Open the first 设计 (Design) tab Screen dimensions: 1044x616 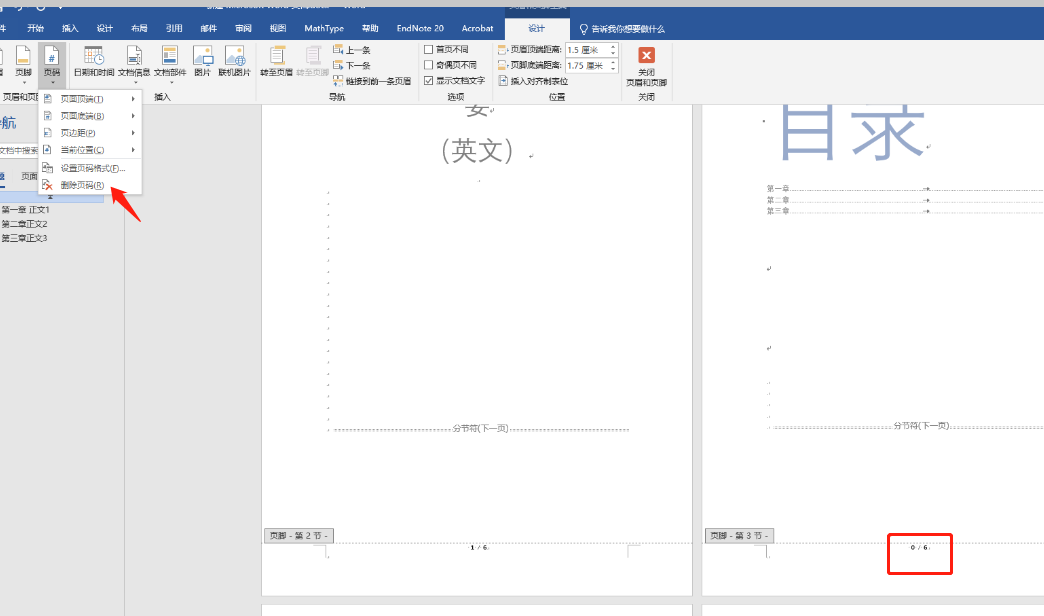pyautogui.click(x=105, y=28)
